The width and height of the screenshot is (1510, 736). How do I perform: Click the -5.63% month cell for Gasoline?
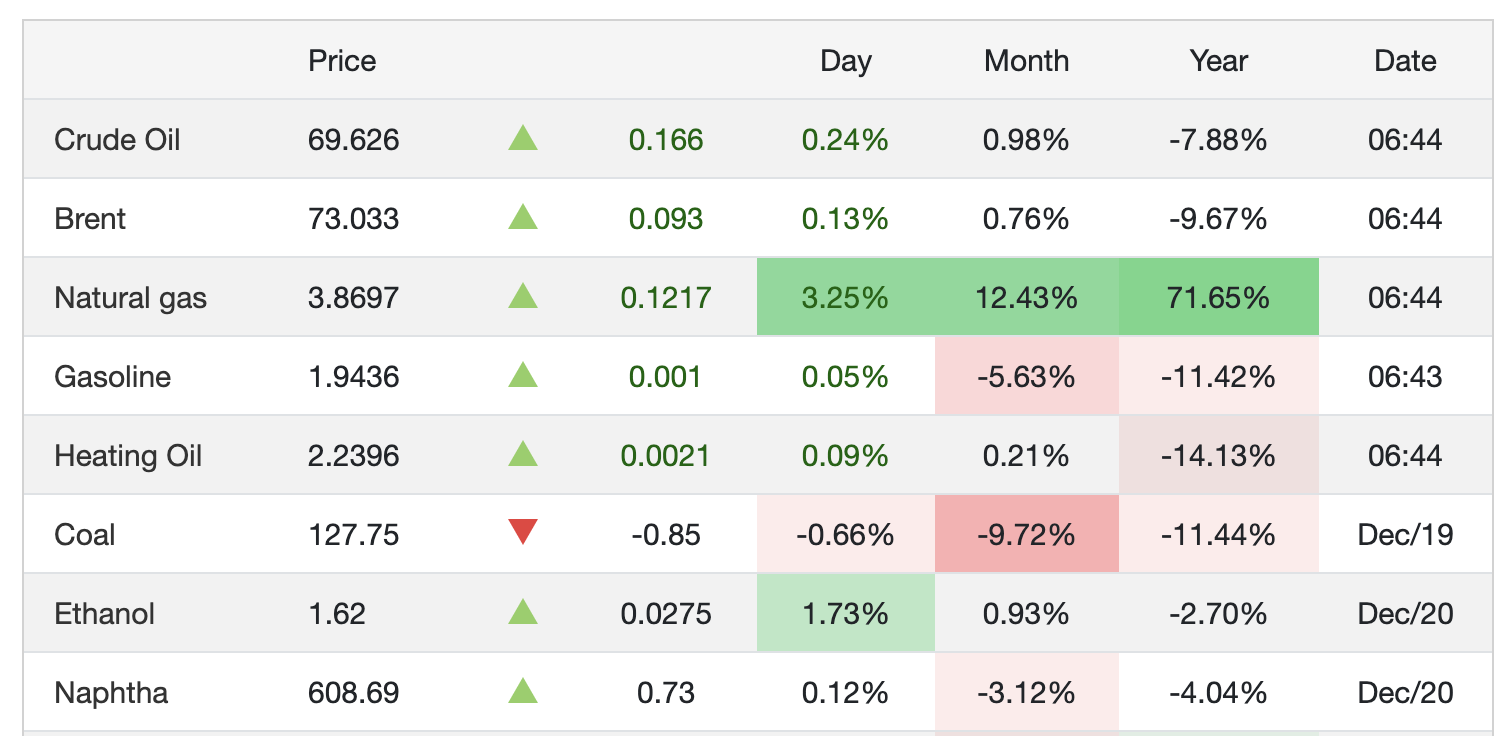(1027, 376)
